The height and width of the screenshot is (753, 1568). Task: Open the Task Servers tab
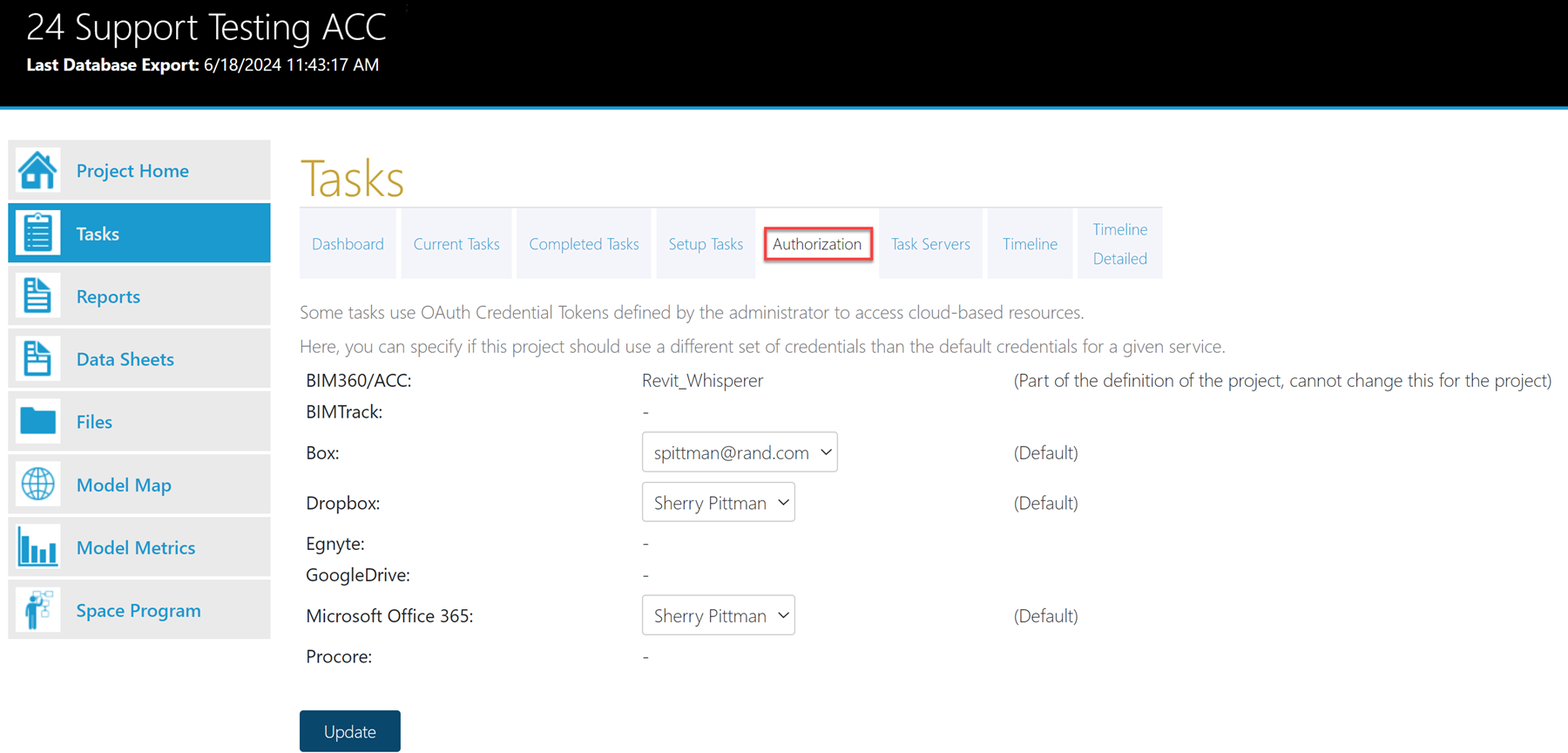point(930,244)
